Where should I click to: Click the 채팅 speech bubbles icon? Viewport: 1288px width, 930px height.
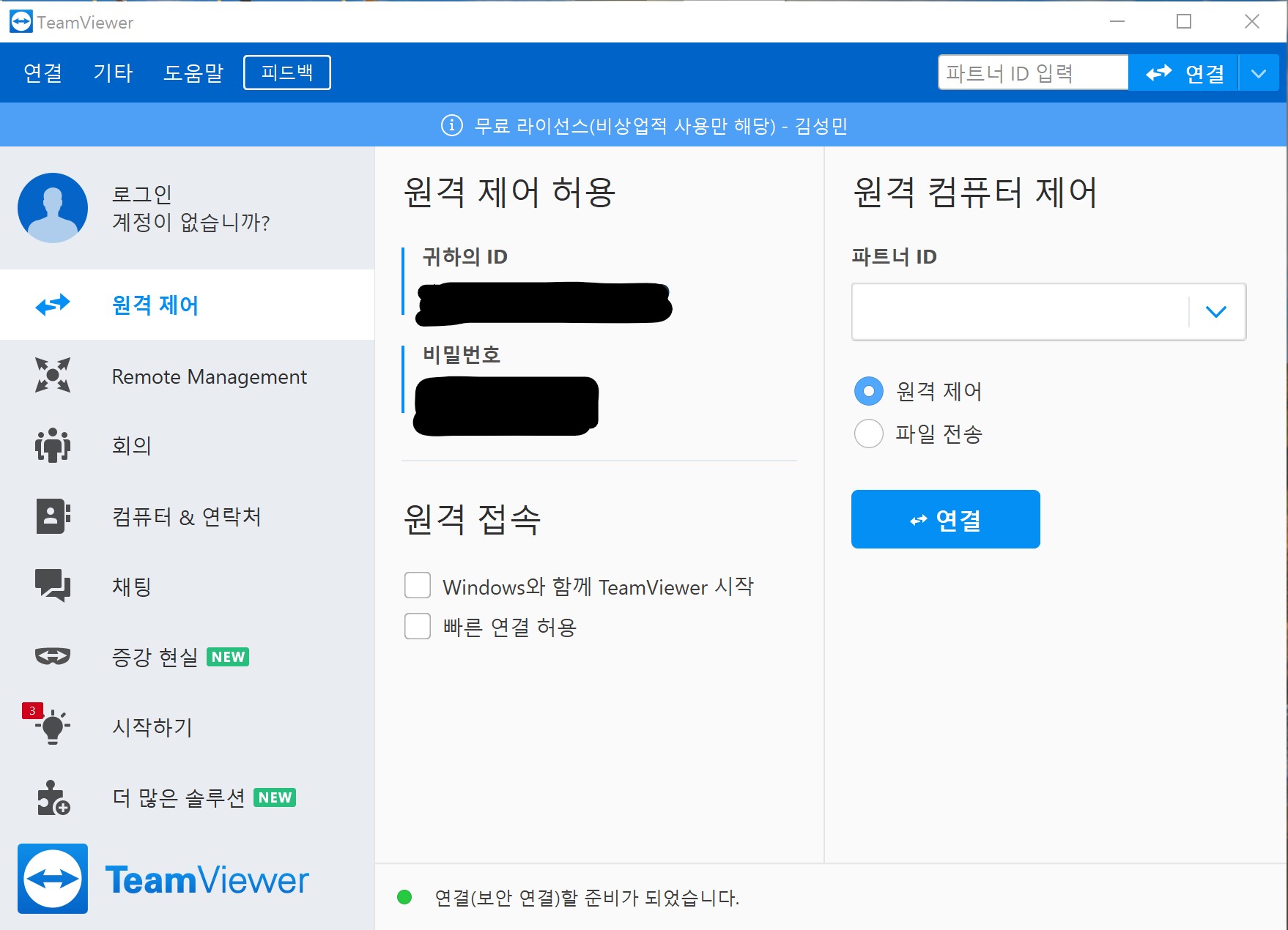click(53, 585)
